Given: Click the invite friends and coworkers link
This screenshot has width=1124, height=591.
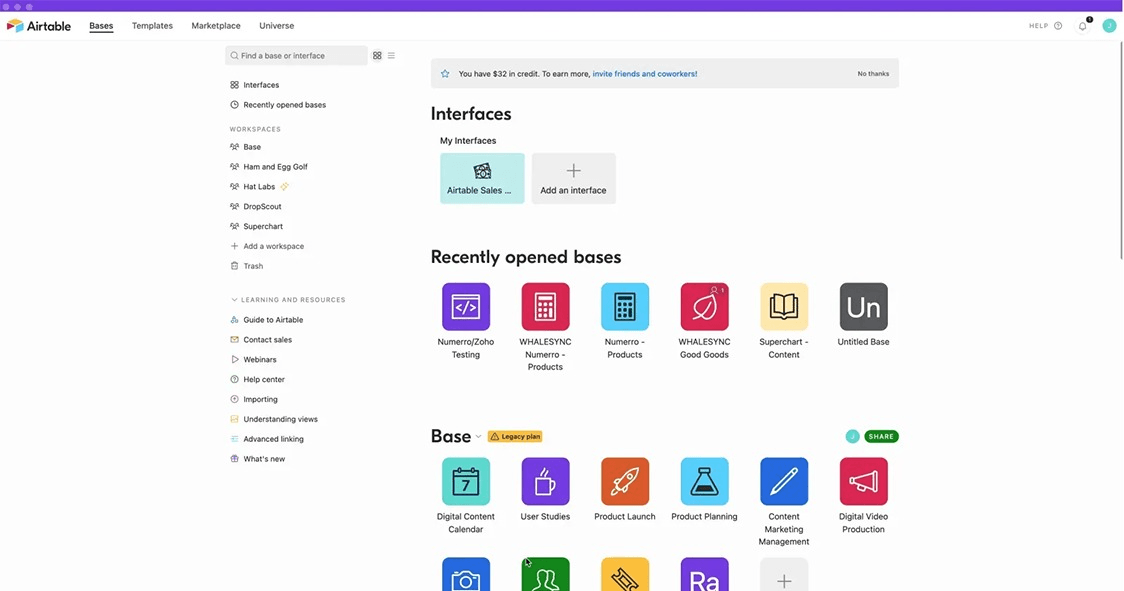Looking at the screenshot, I should 643,73.
